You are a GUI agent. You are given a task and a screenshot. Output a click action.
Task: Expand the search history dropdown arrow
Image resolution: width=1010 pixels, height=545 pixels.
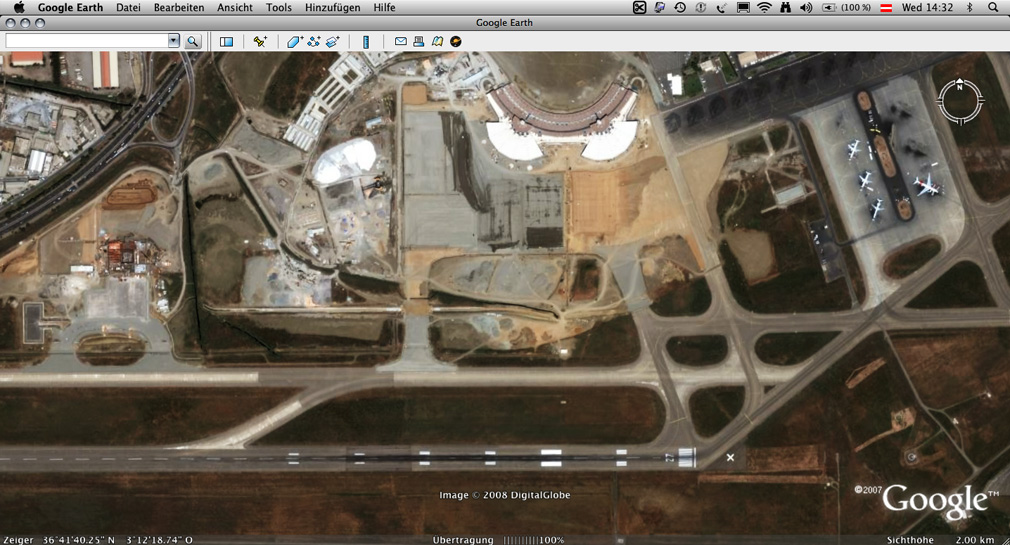173,41
